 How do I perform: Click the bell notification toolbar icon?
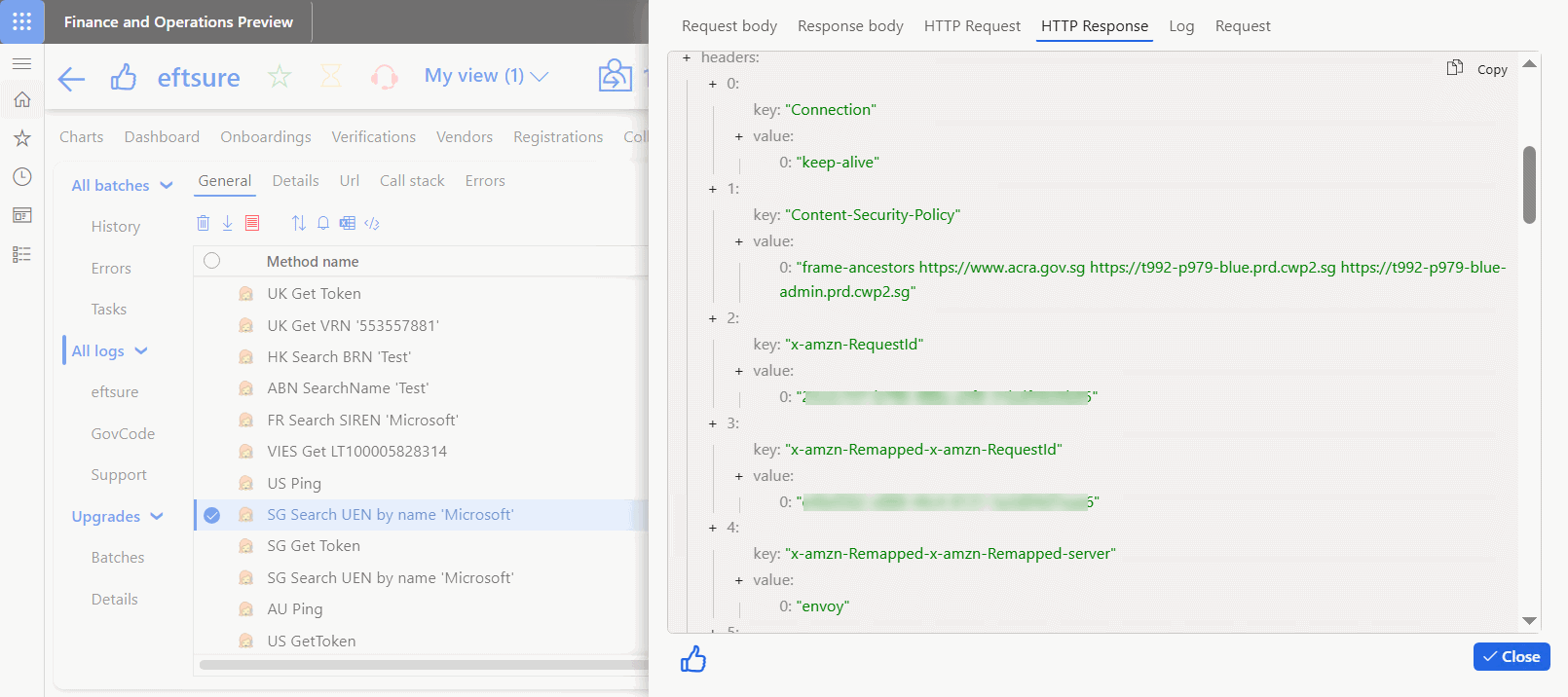point(323,223)
